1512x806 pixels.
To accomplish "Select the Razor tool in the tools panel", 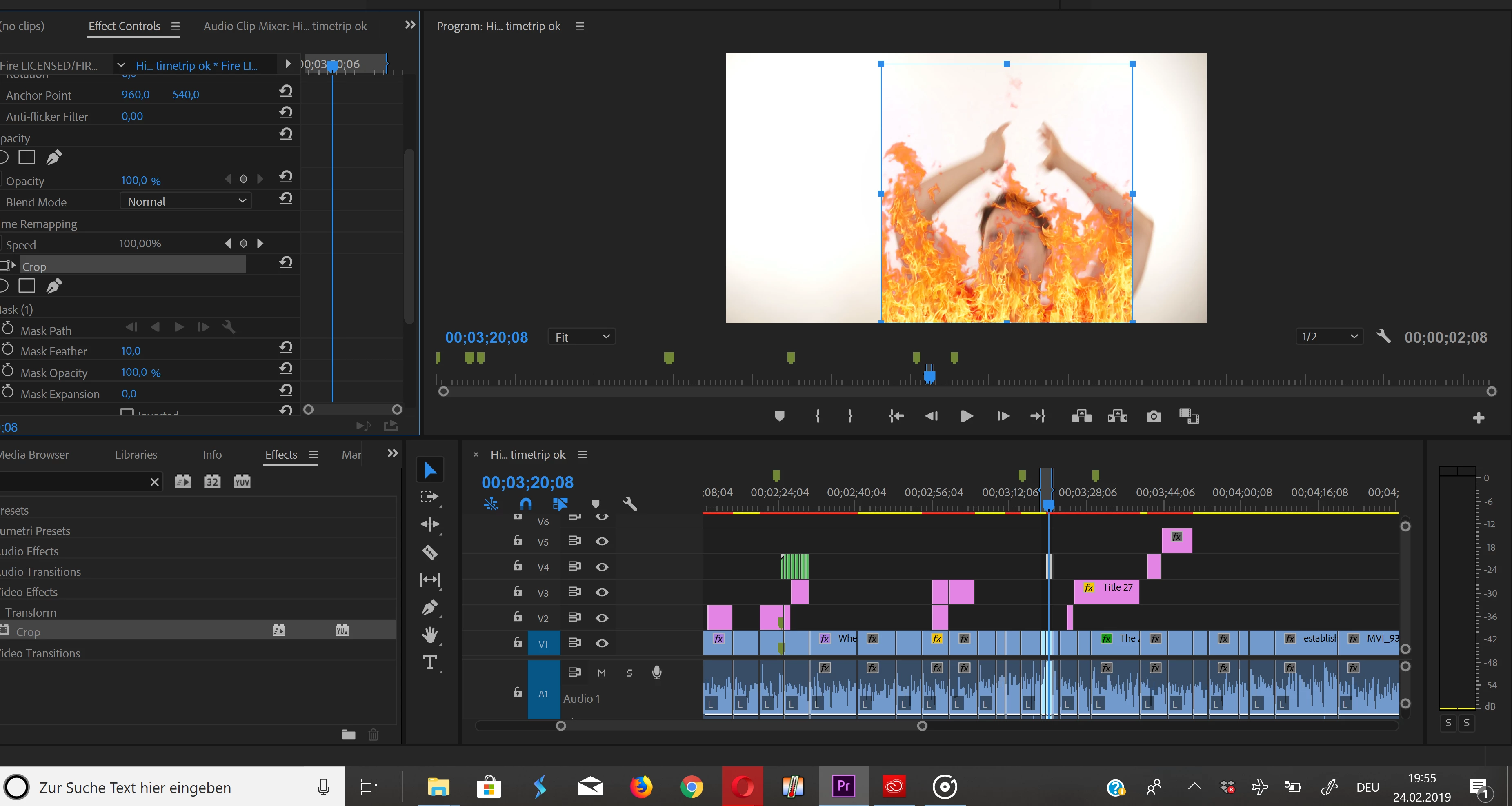I will click(x=430, y=552).
